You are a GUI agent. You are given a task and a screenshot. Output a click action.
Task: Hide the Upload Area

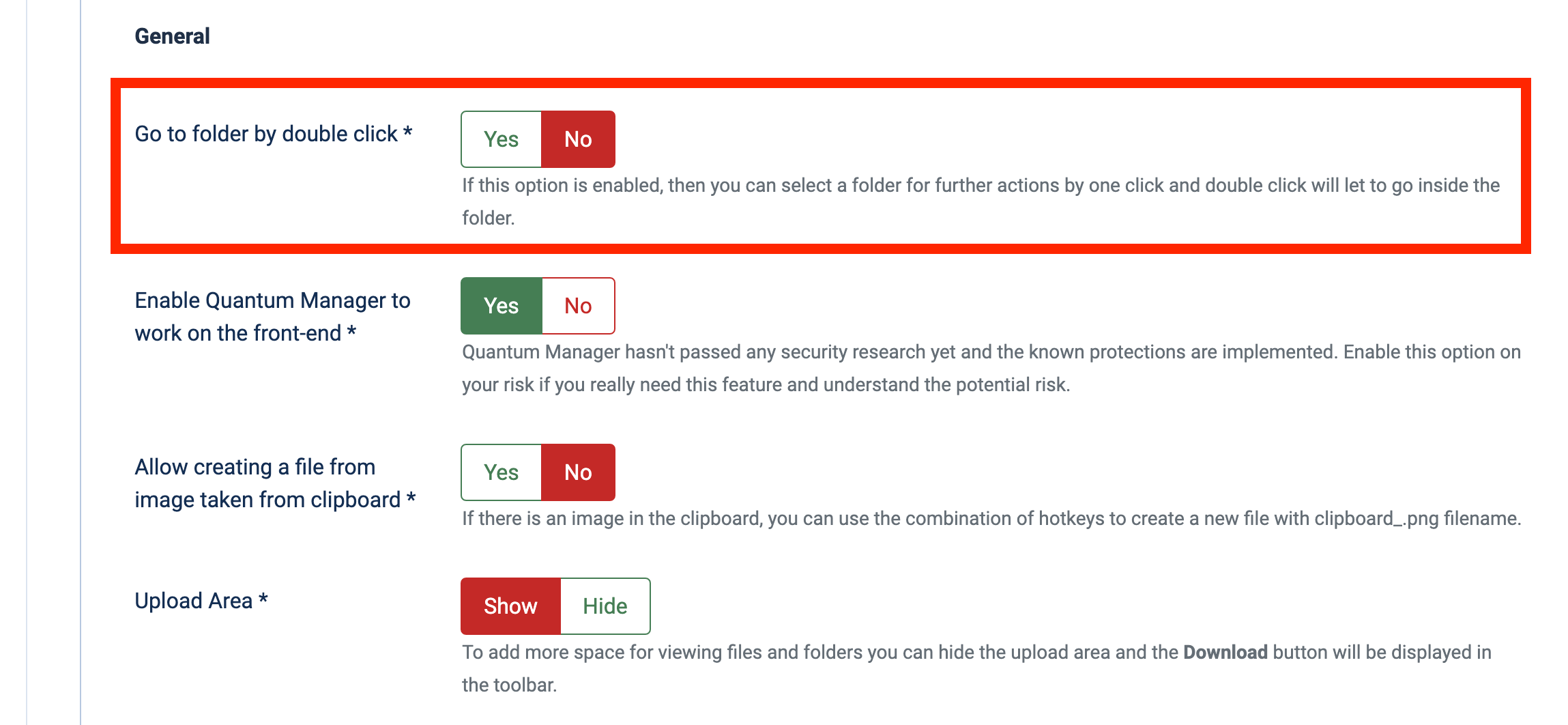(605, 606)
